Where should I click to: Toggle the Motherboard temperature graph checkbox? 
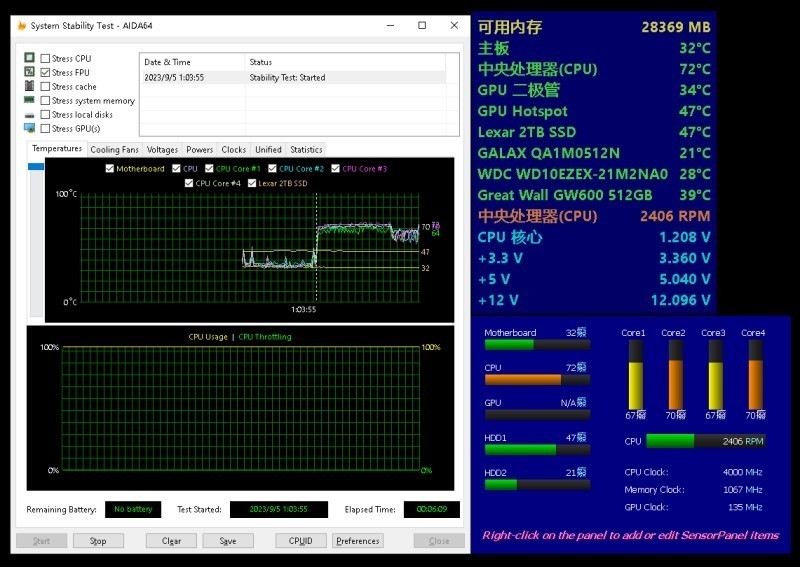click(x=109, y=169)
